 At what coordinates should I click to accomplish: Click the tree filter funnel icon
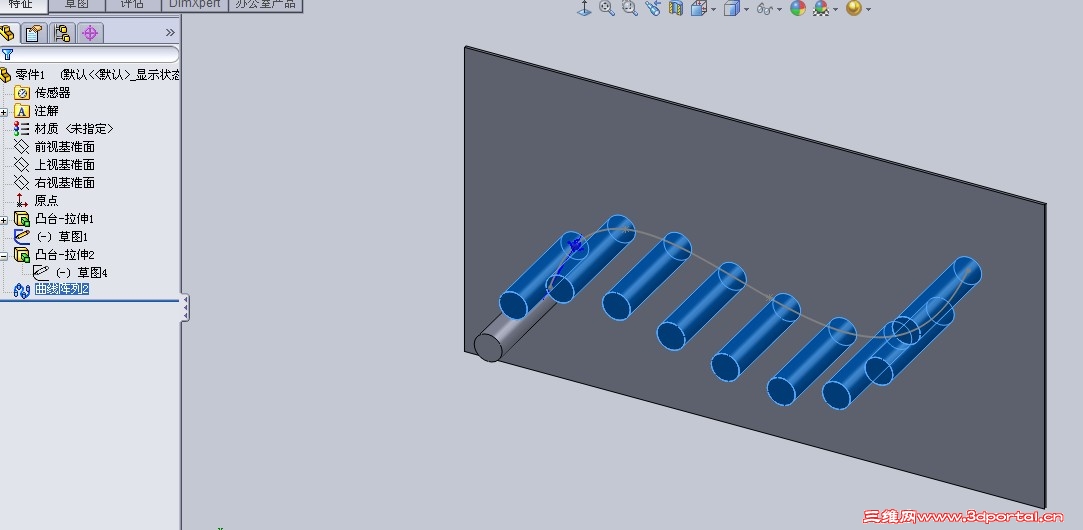click(x=8, y=55)
